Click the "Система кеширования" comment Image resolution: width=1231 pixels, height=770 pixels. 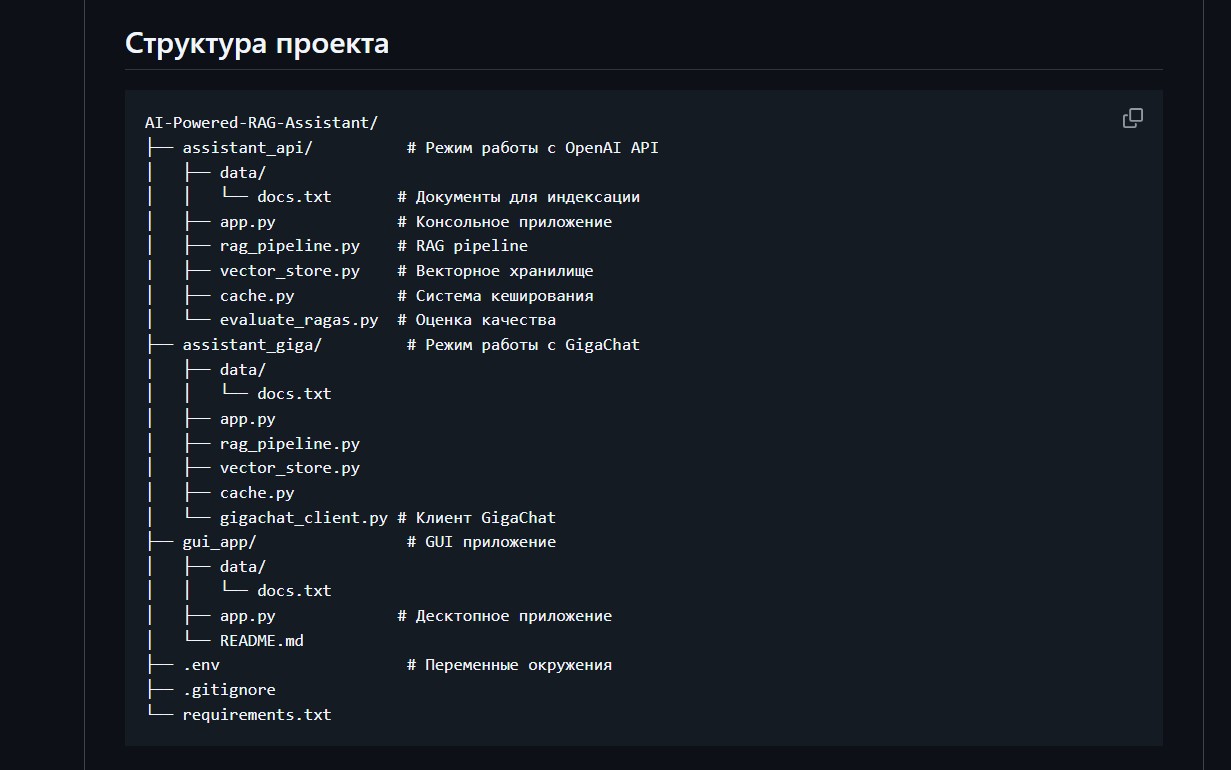504,296
